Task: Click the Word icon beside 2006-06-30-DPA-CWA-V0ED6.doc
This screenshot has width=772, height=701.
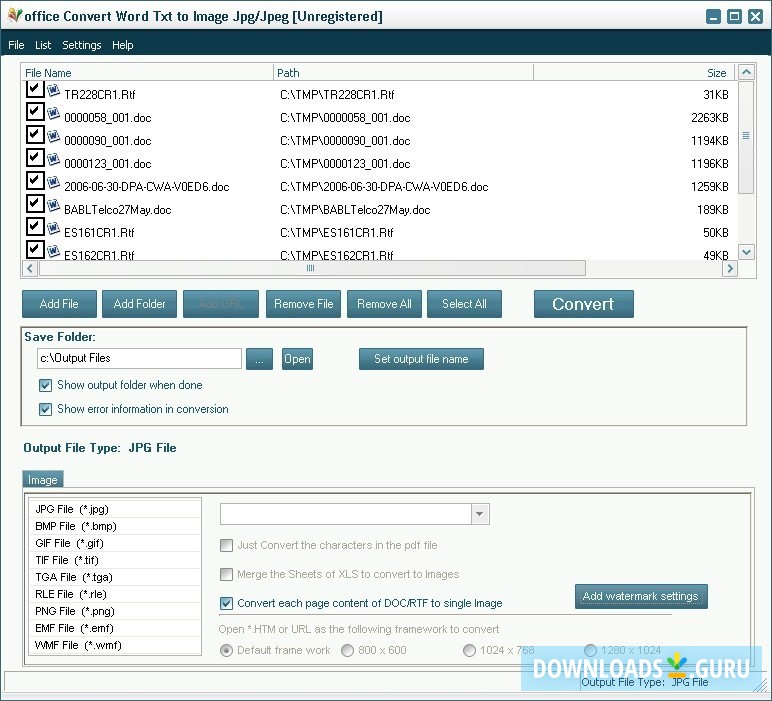Action: 53,183
